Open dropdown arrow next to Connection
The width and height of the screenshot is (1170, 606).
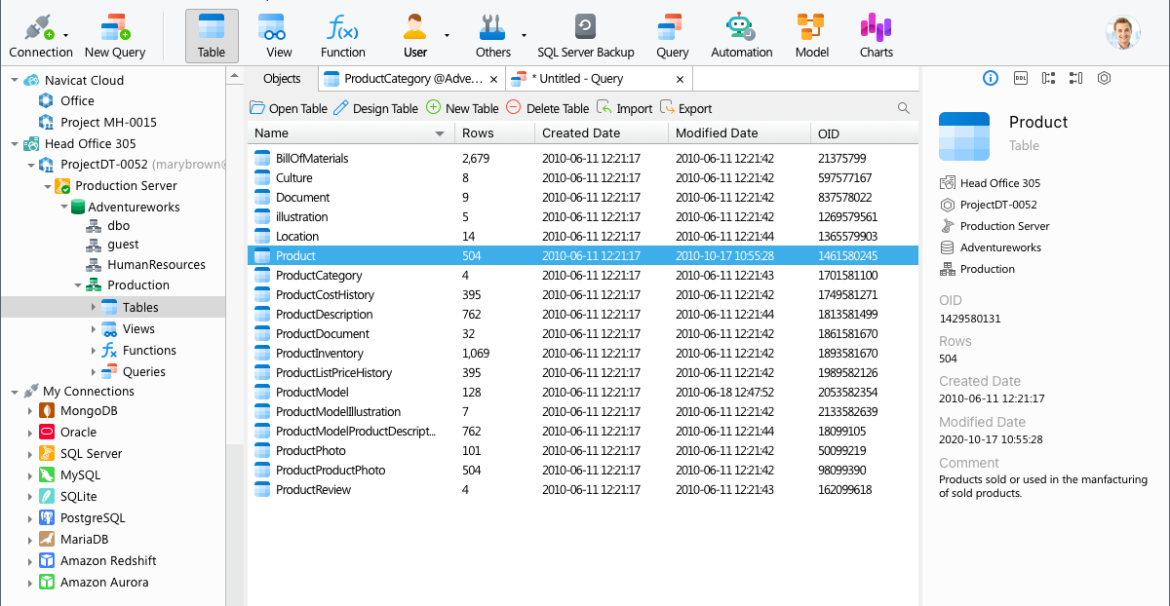[66, 35]
